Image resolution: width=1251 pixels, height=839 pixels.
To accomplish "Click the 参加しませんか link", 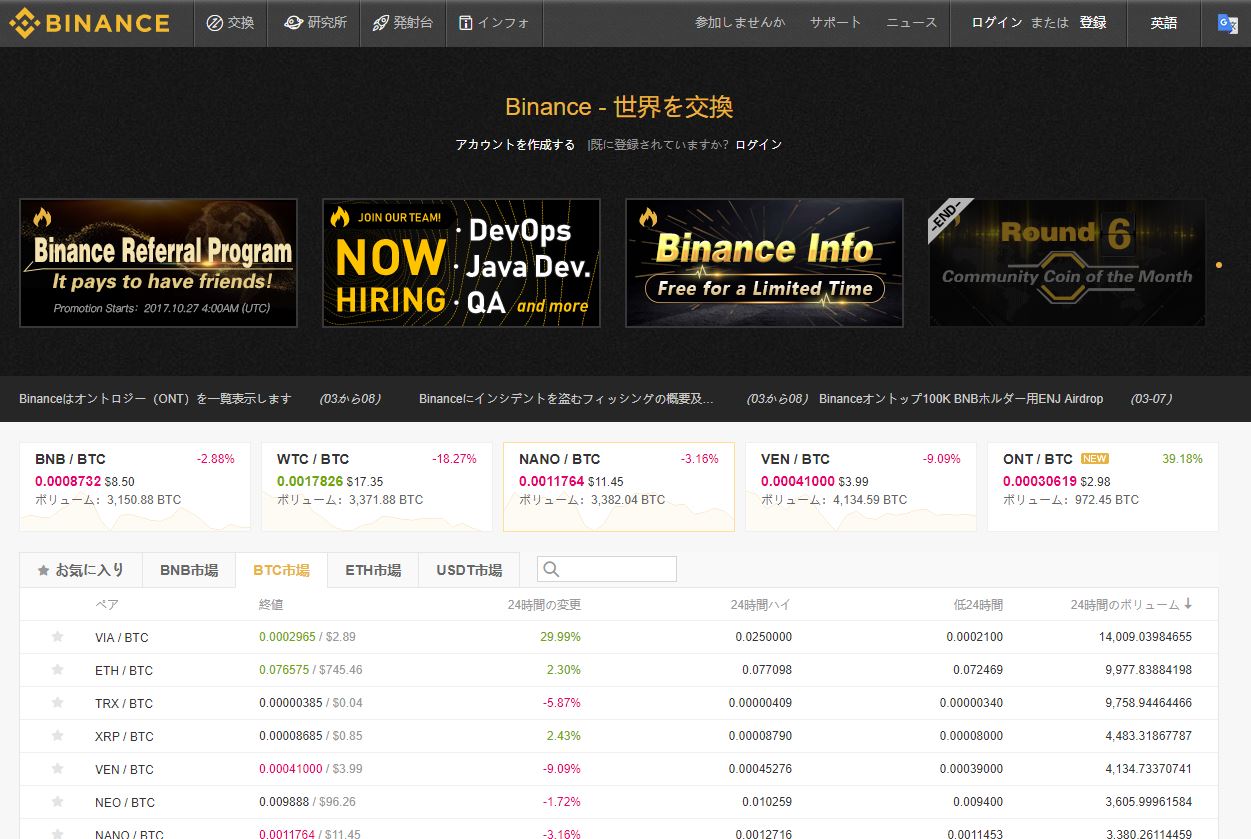I will 740,22.
